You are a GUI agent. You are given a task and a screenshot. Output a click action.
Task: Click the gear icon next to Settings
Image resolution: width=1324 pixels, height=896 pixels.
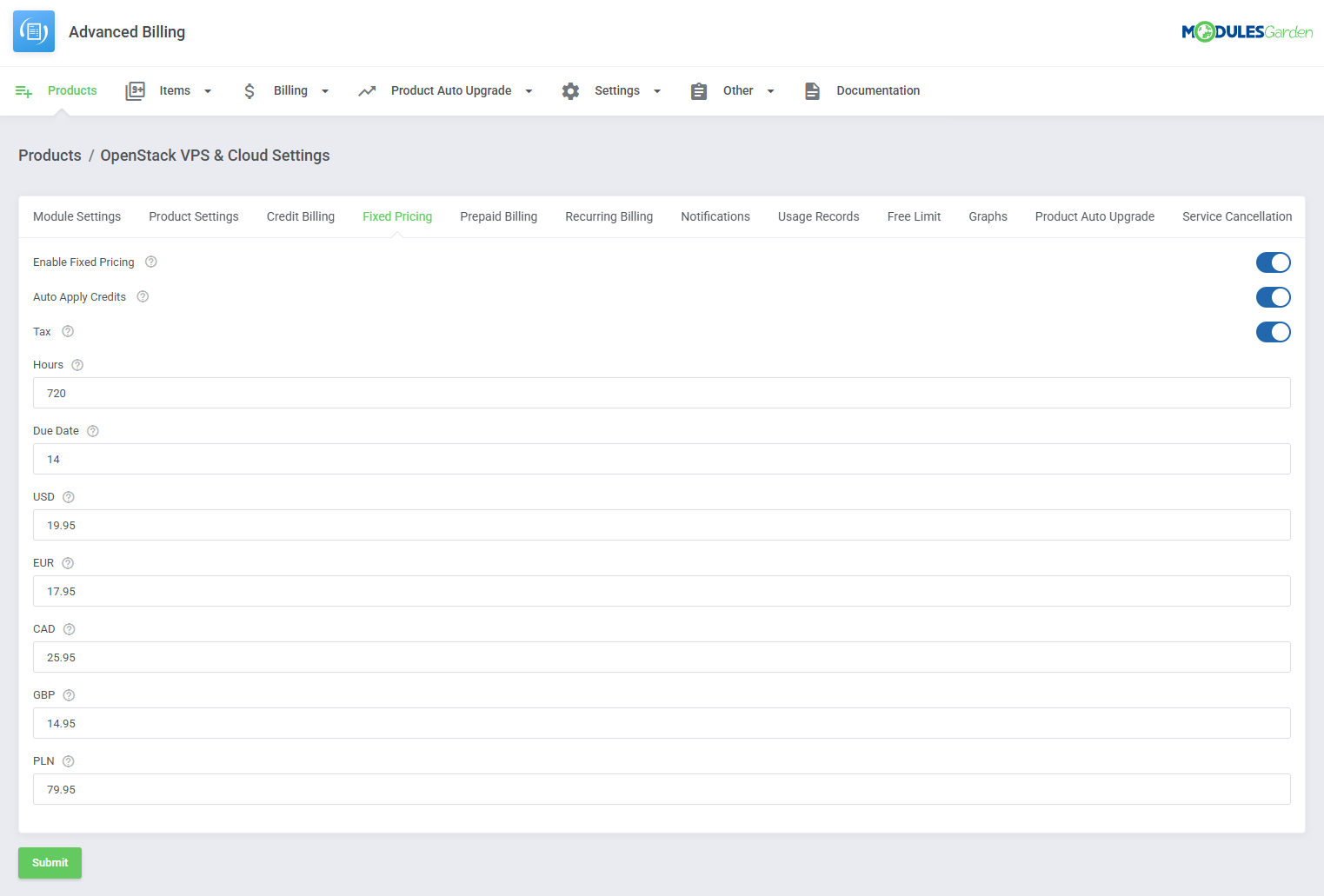[x=570, y=90]
